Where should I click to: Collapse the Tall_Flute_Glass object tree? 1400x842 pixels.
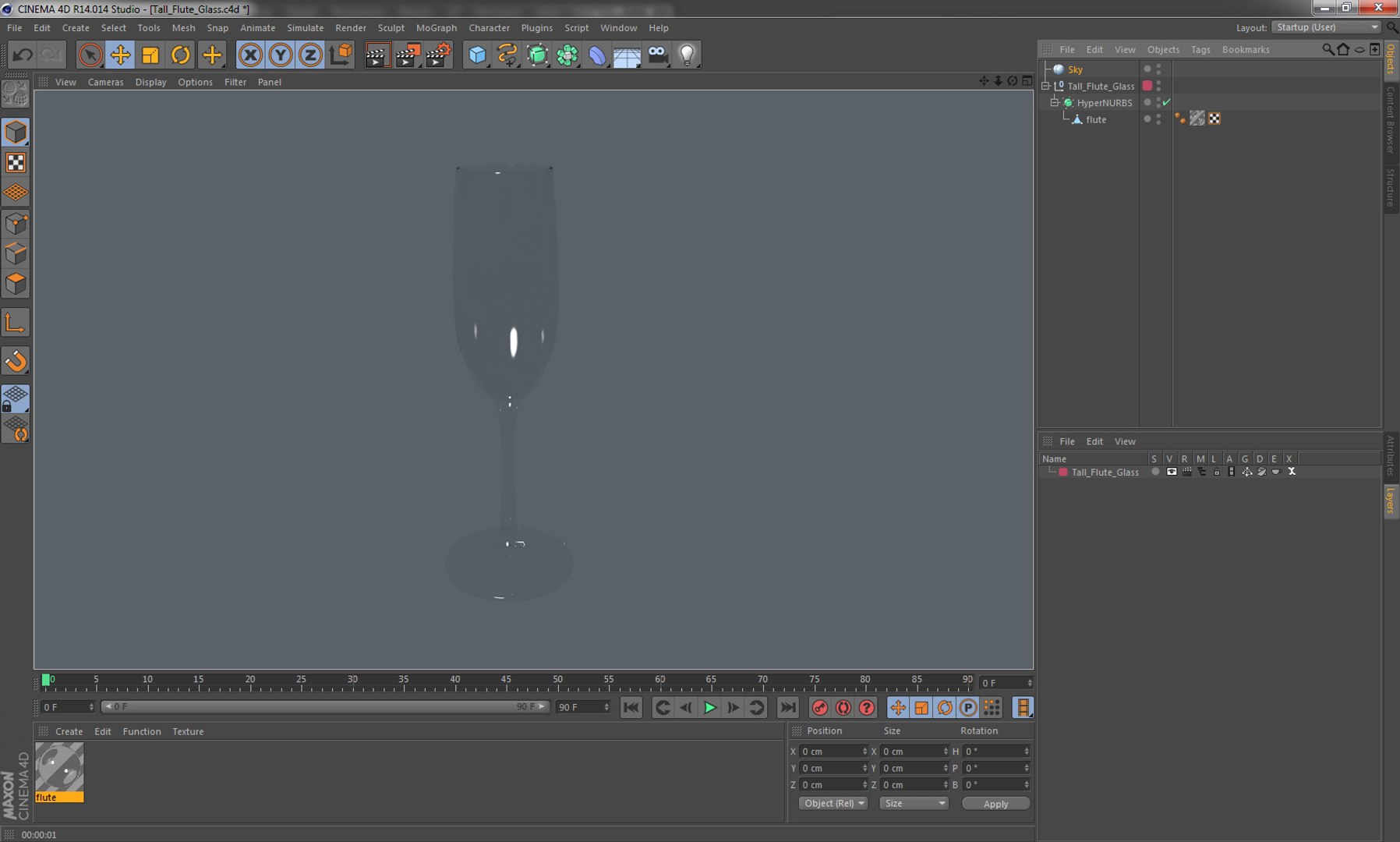1046,86
